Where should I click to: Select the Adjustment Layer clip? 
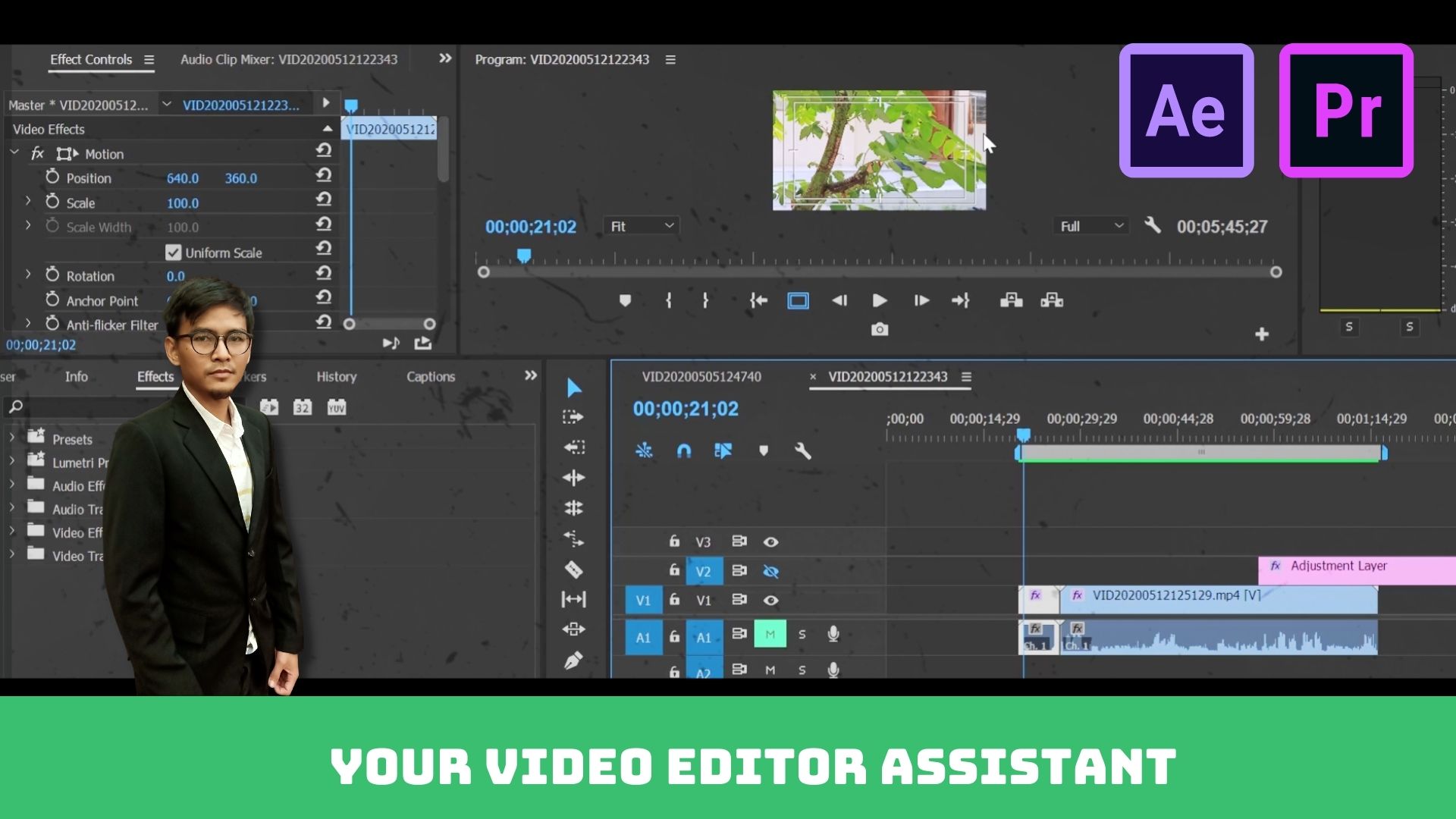pyautogui.click(x=1357, y=570)
